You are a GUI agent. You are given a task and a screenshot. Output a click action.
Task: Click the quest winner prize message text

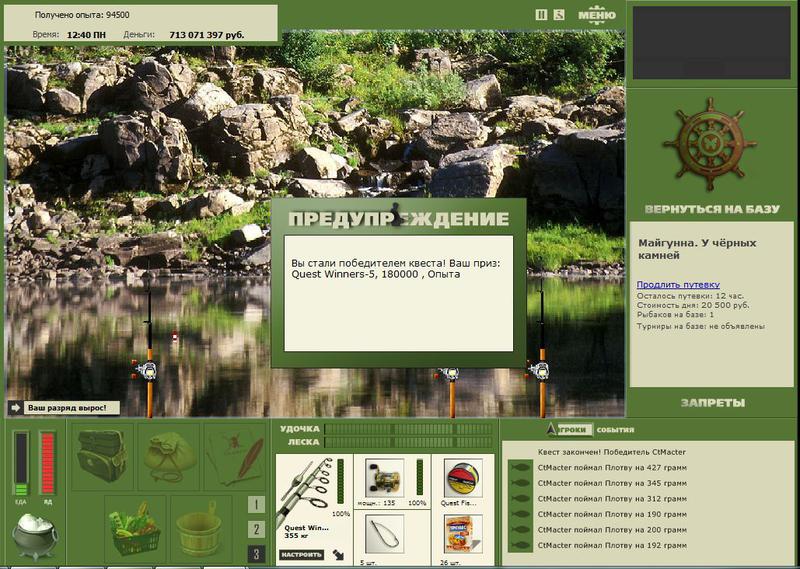[x=396, y=269]
